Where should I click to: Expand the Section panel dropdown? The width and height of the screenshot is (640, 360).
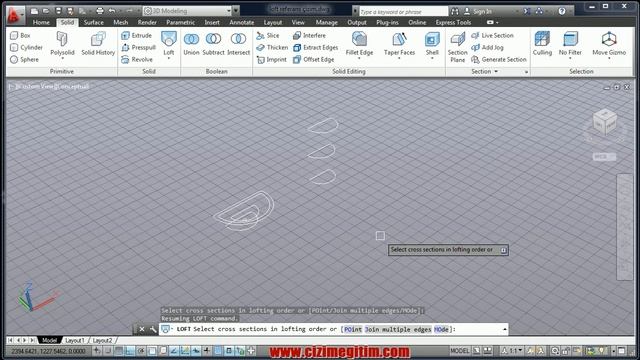click(x=484, y=71)
